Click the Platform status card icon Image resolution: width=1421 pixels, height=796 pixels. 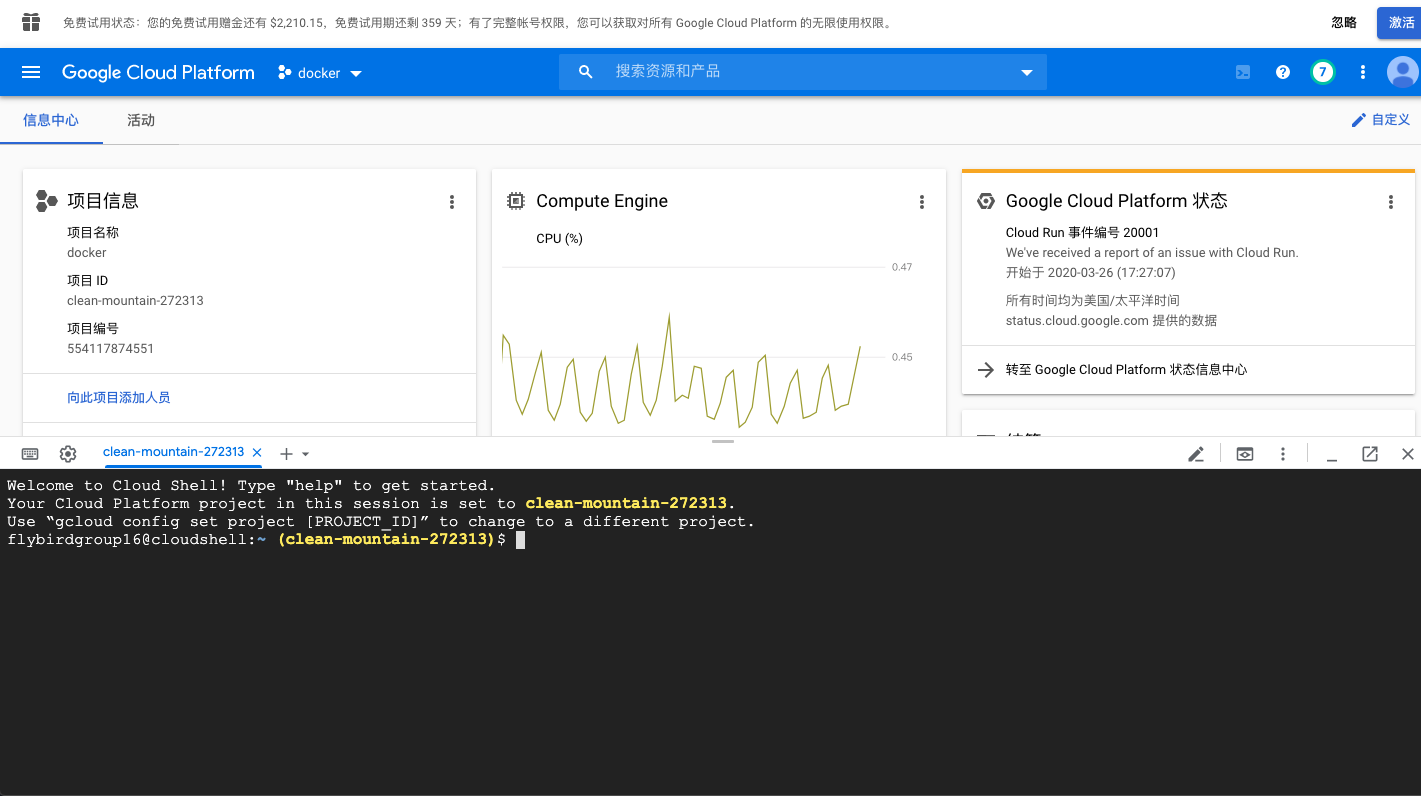986,201
